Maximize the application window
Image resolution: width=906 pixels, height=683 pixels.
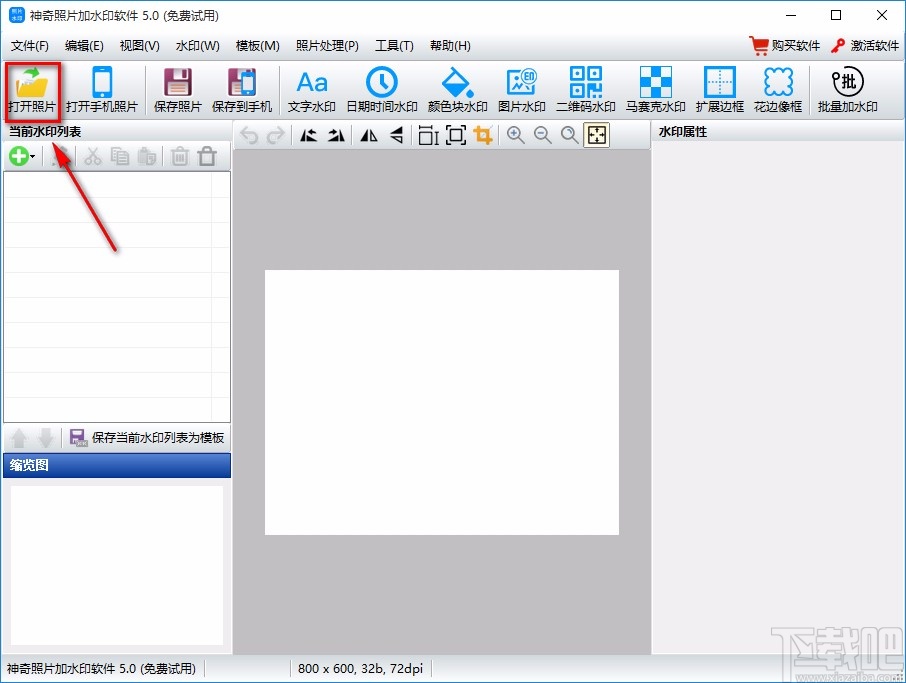tap(836, 16)
